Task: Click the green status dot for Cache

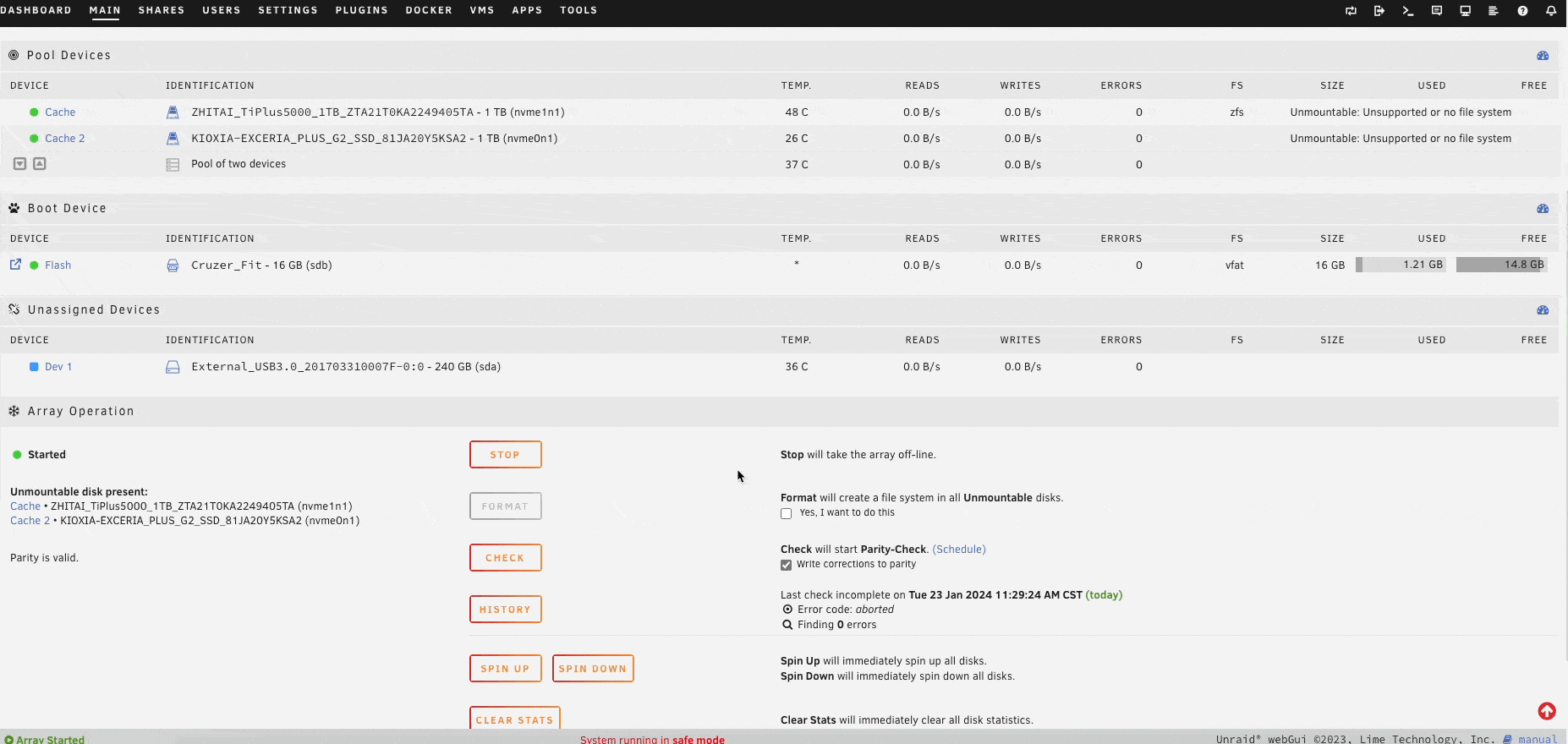Action: pos(34,112)
